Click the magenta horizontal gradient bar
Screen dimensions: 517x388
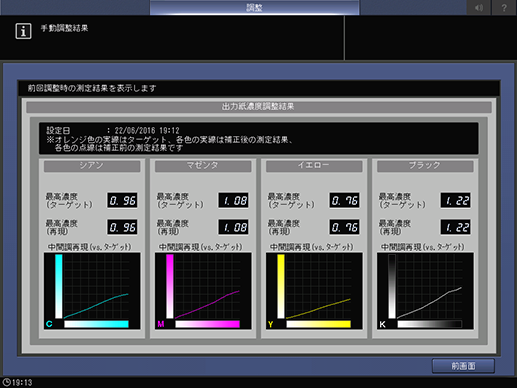point(207,324)
